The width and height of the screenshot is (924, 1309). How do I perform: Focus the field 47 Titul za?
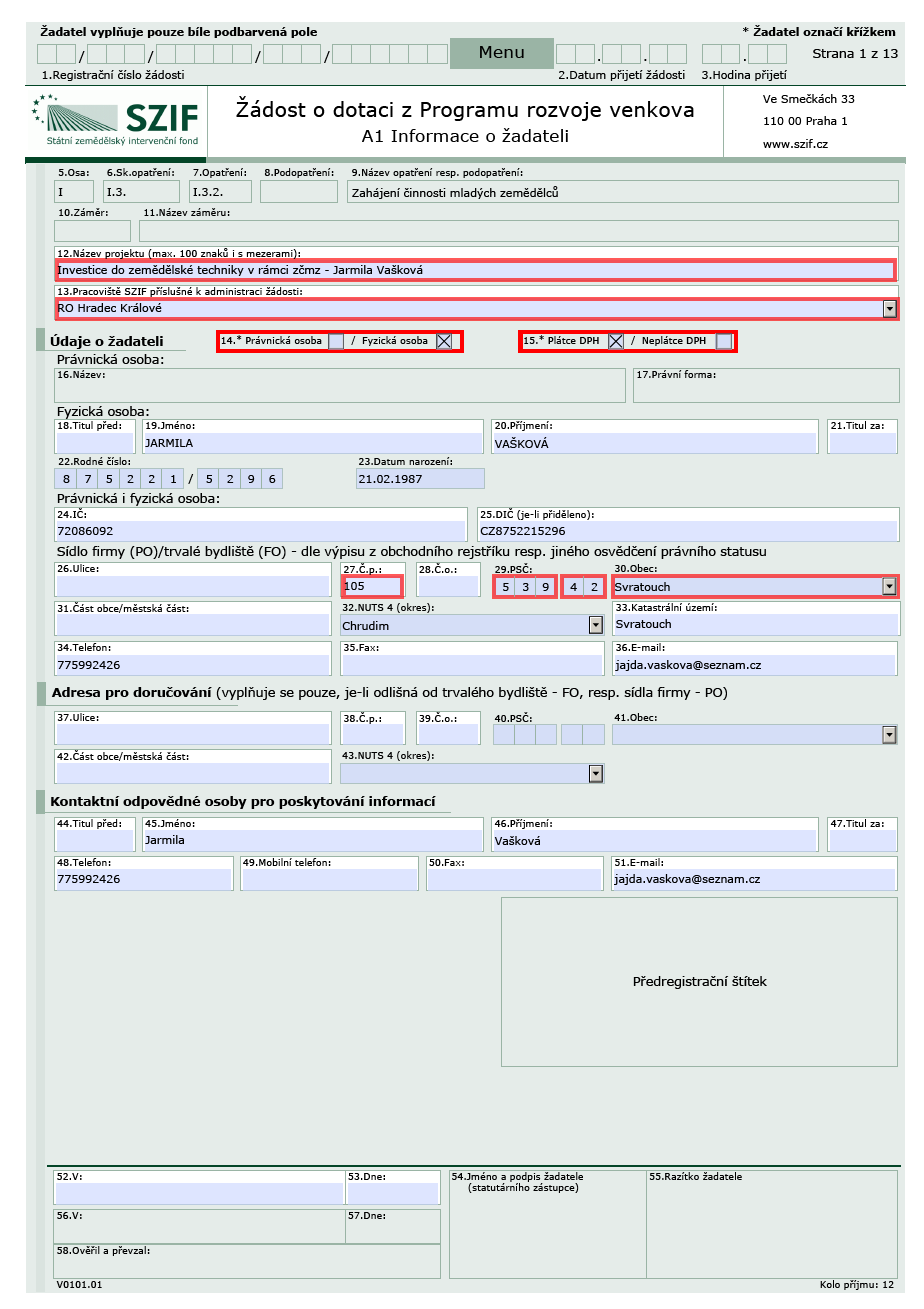[863, 840]
